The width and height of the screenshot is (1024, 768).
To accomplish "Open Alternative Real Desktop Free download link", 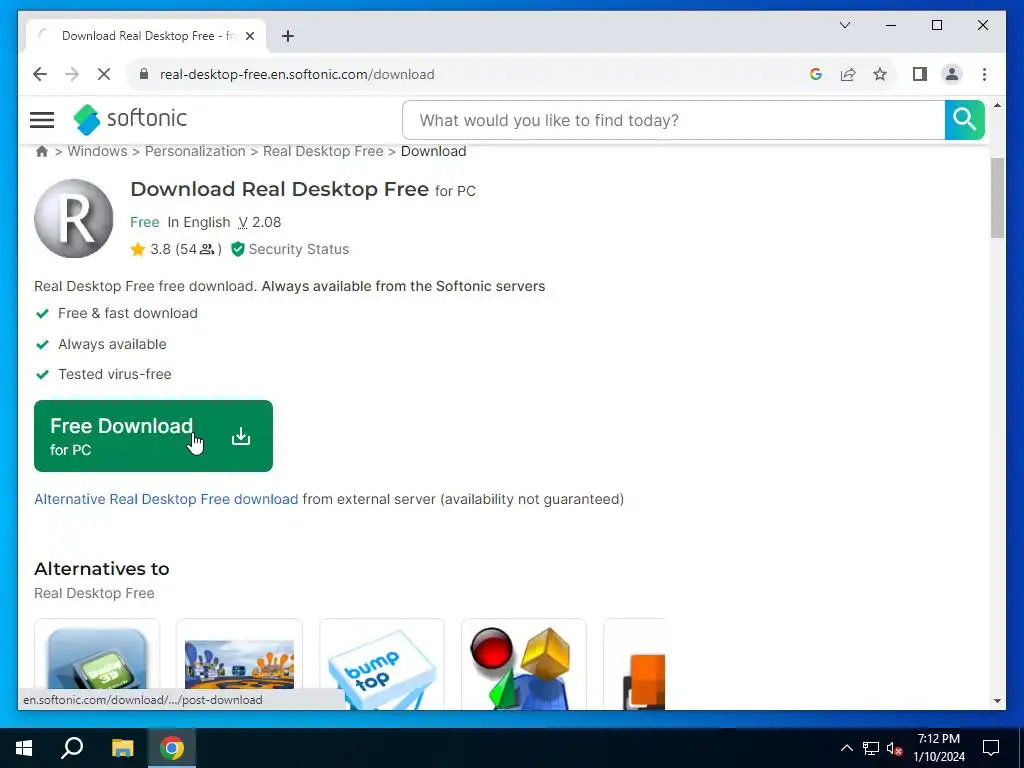I will point(166,499).
